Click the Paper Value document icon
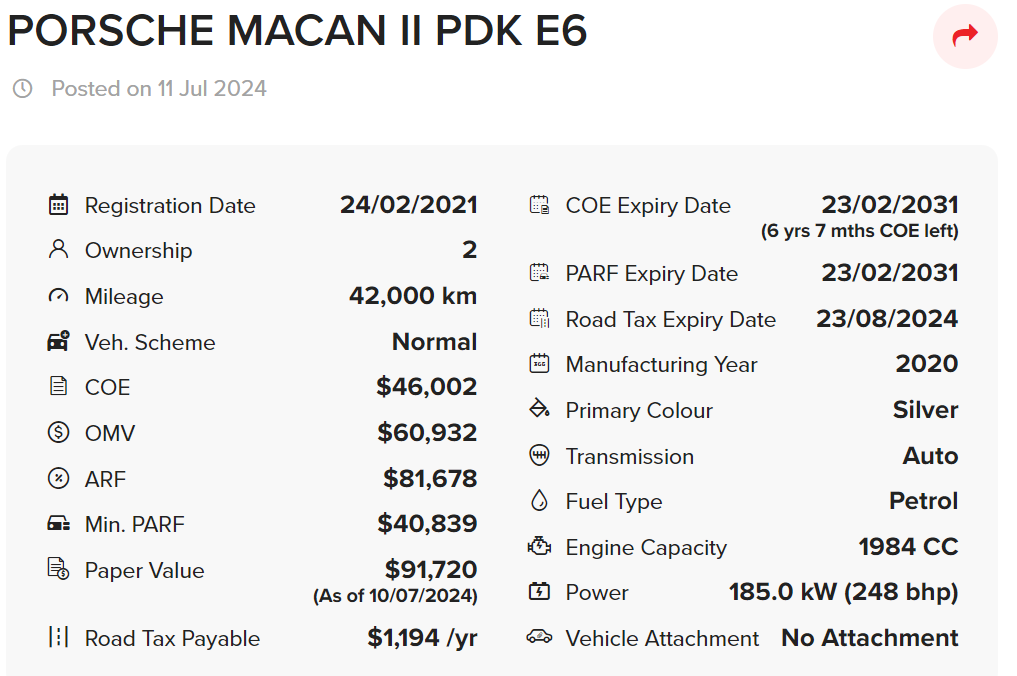This screenshot has width=1017, height=676. tap(58, 568)
